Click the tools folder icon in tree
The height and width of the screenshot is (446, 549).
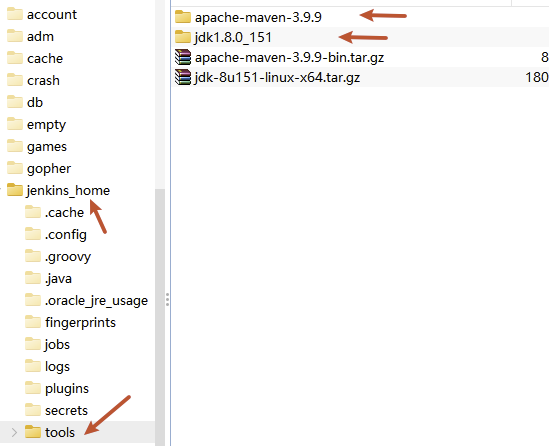click(x=33, y=432)
